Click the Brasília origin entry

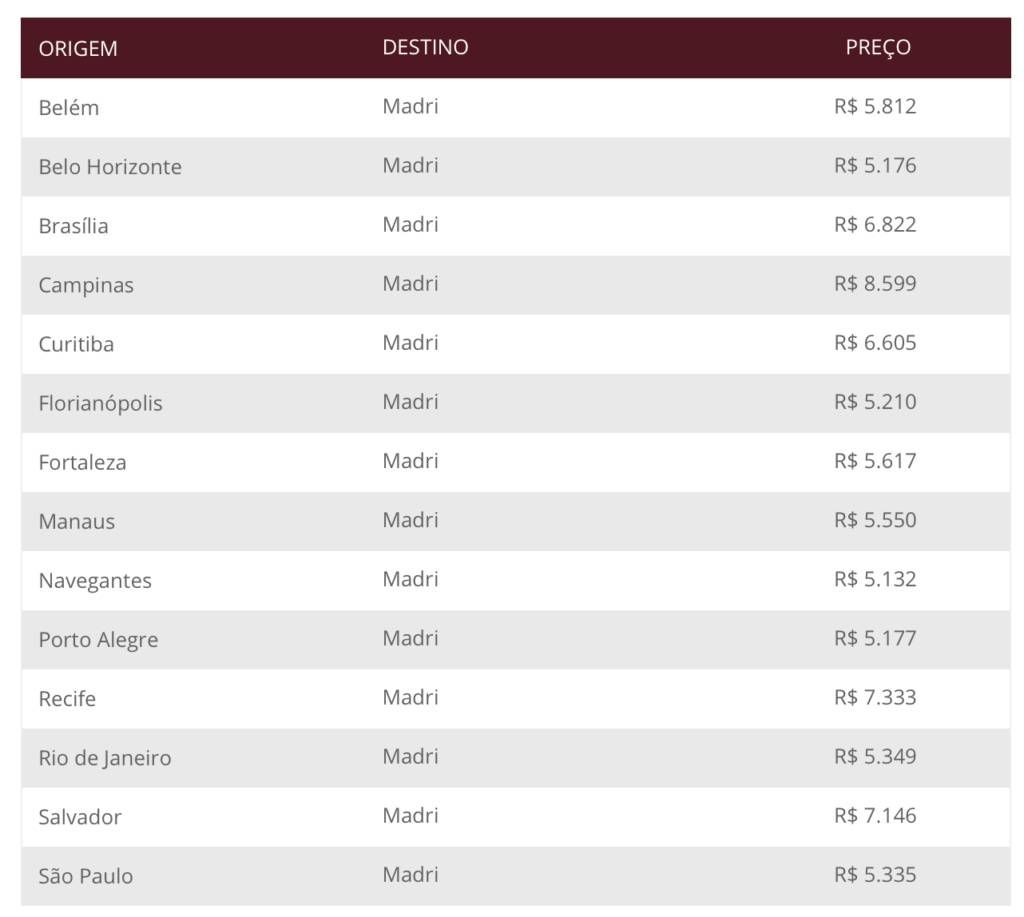pos(73,225)
